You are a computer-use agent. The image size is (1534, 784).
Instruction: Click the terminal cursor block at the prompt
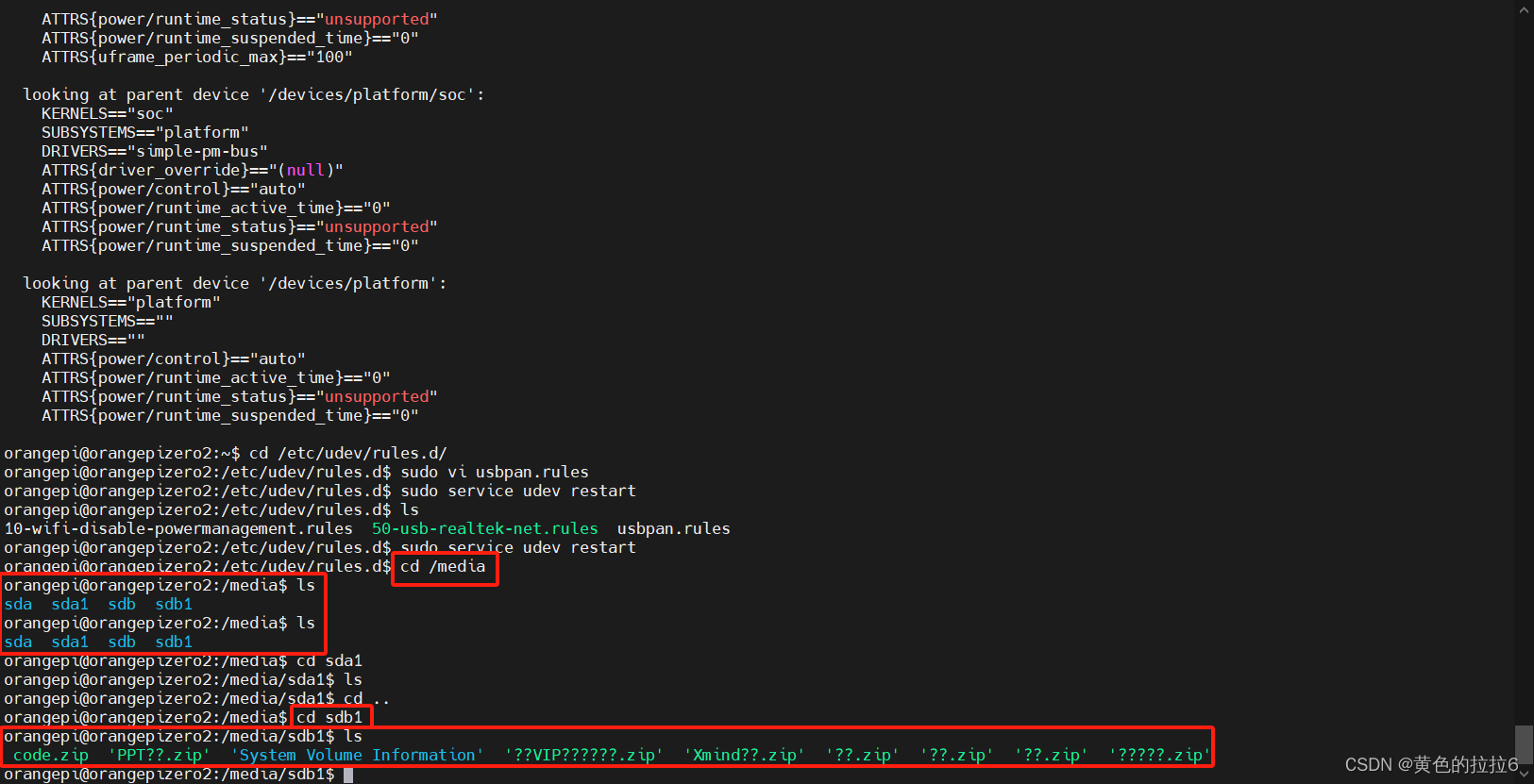point(348,775)
